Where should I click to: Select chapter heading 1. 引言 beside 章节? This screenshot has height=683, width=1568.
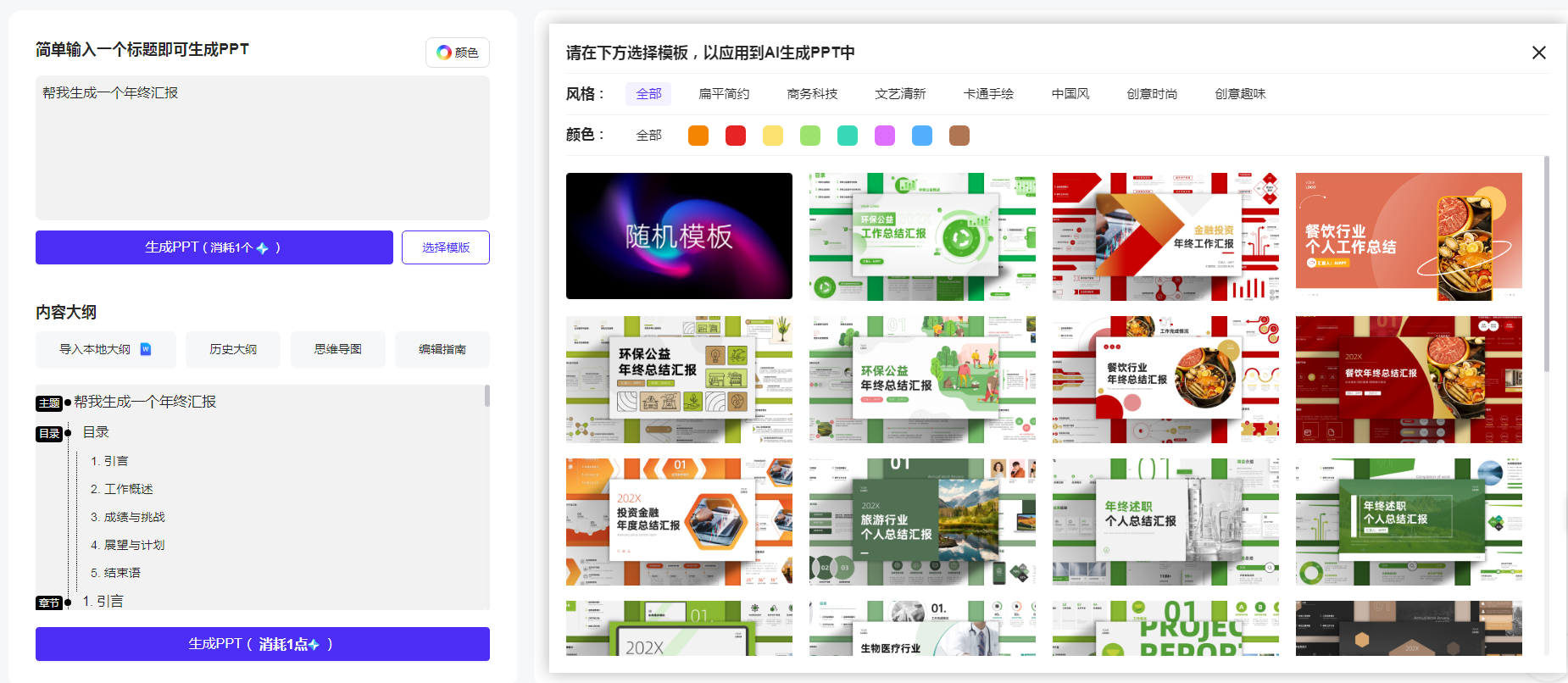[x=103, y=601]
